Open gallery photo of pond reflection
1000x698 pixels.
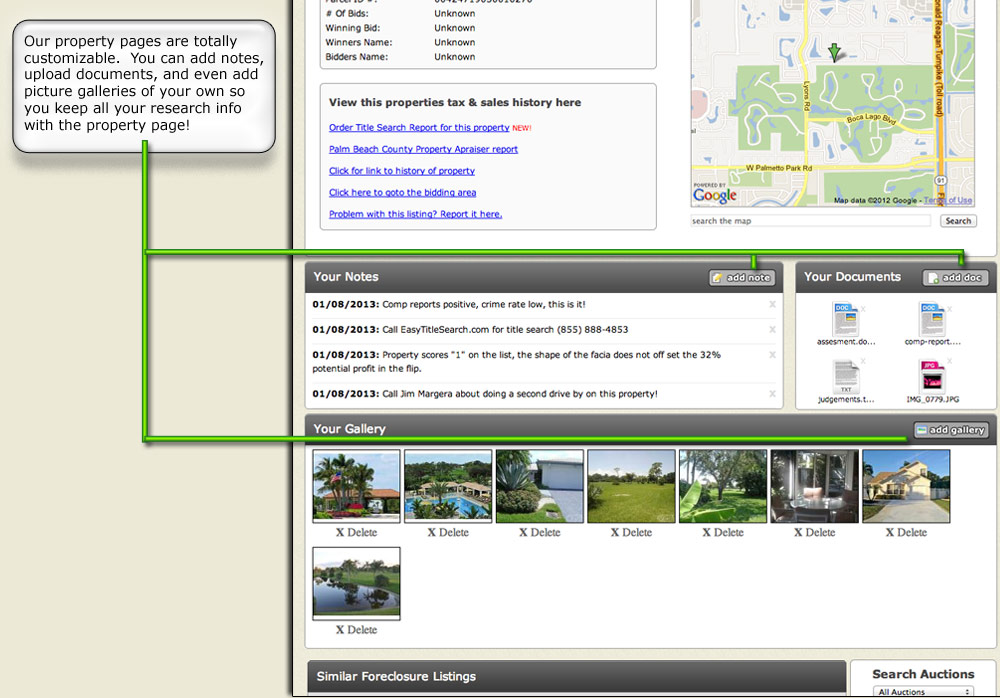[x=357, y=583]
